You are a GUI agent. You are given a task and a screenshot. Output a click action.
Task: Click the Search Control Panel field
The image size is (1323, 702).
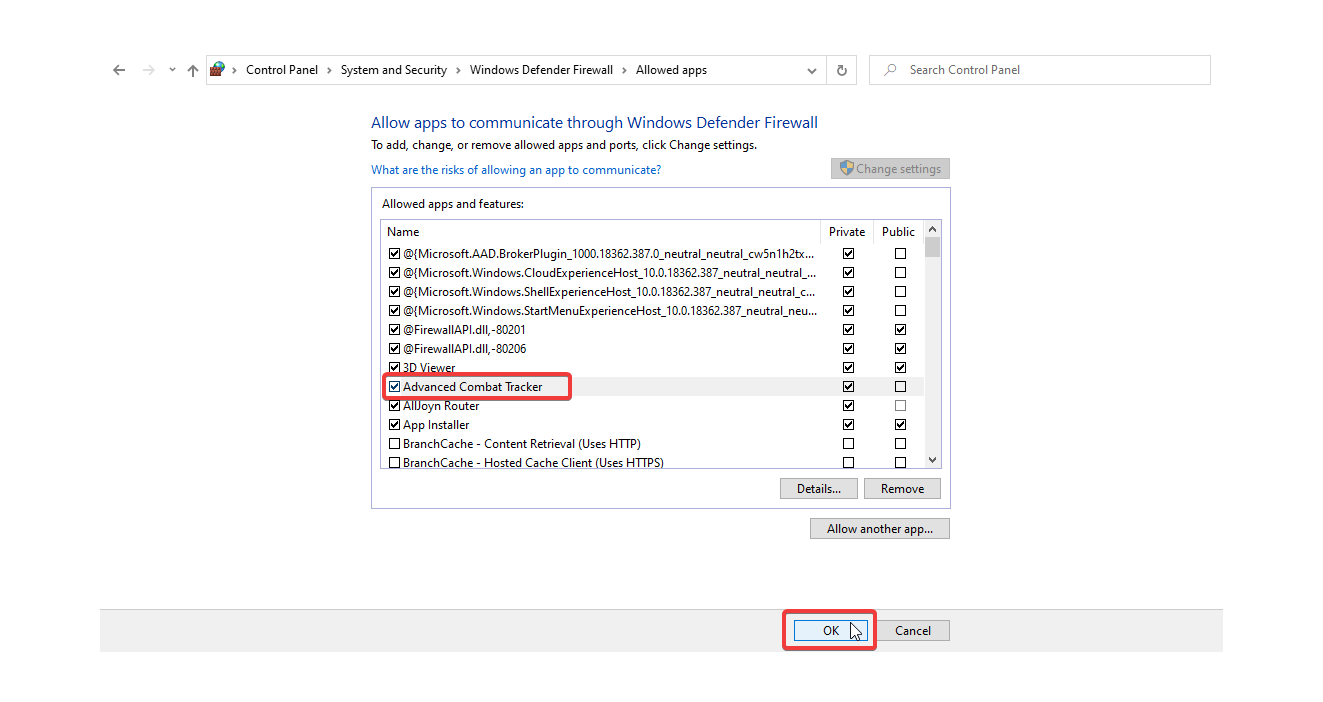1040,70
